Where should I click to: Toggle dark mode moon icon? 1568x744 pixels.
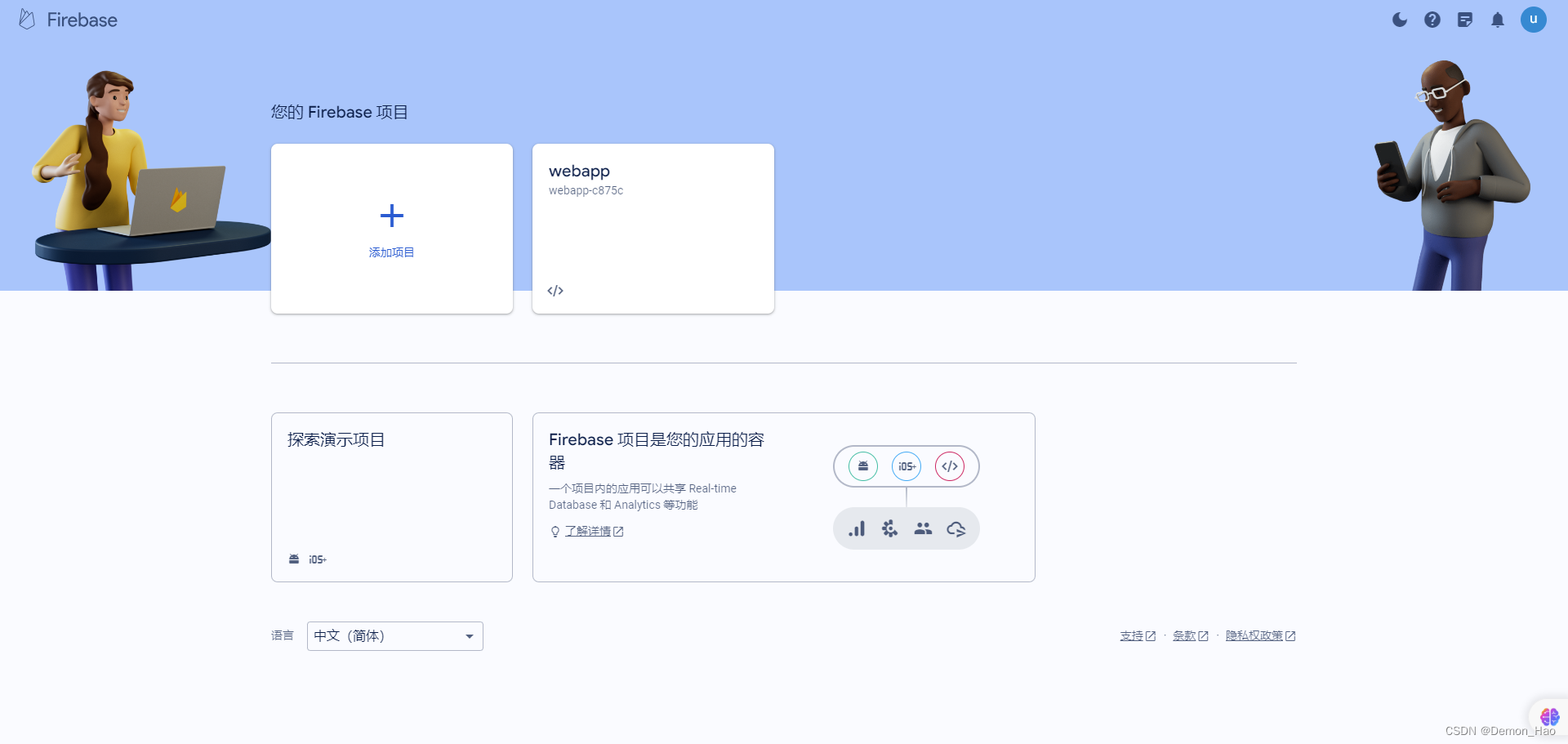(x=1400, y=20)
